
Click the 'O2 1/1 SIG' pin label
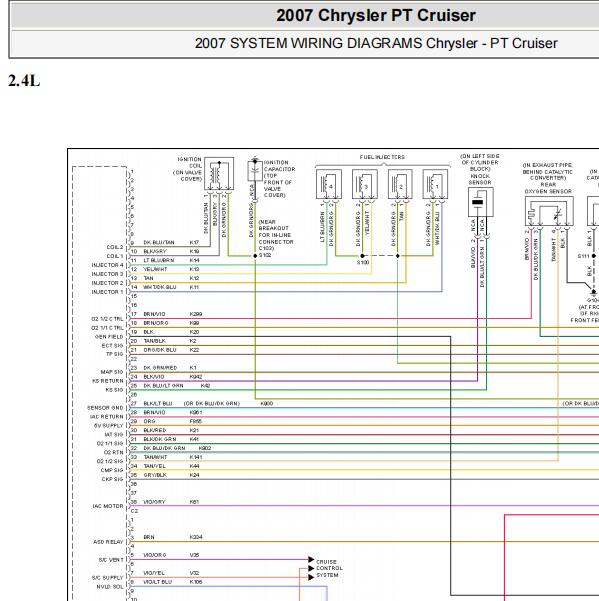[110, 443]
